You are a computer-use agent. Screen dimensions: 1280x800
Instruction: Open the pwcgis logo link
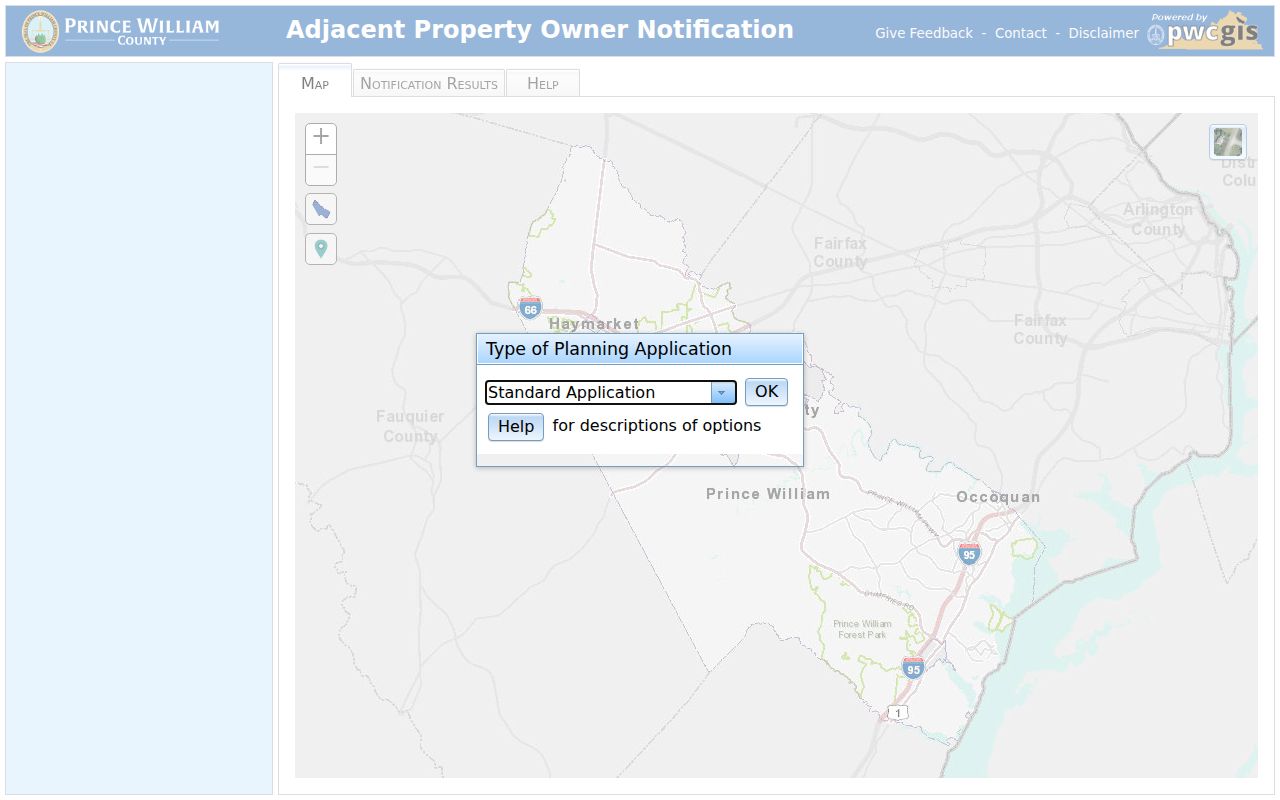(1203, 32)
